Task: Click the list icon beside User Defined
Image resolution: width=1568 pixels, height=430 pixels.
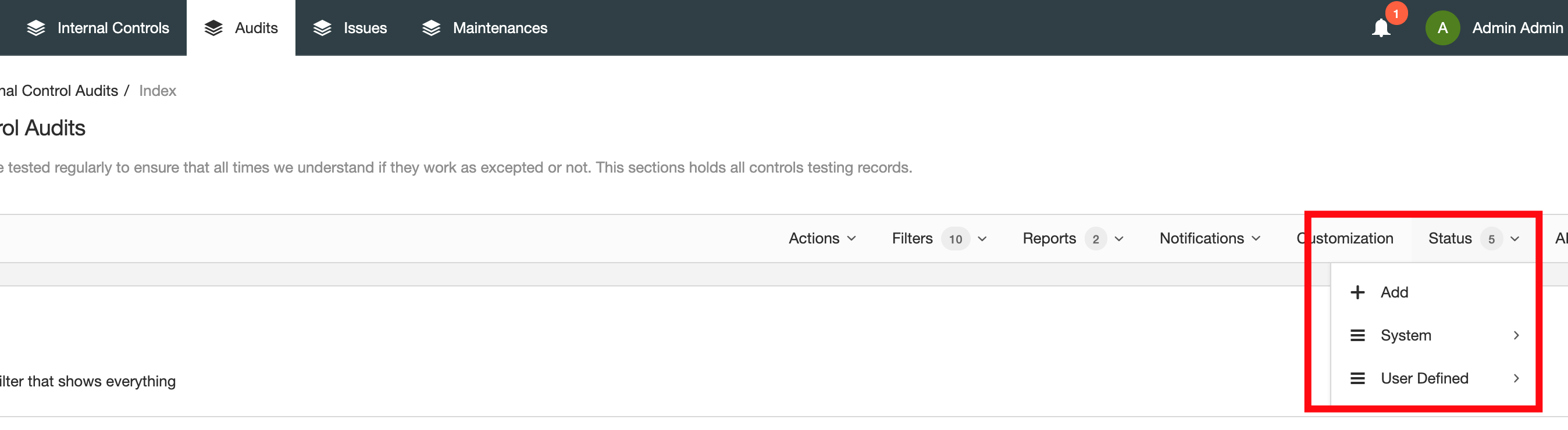Action: pyautogui.click(x=1358, y=378)
